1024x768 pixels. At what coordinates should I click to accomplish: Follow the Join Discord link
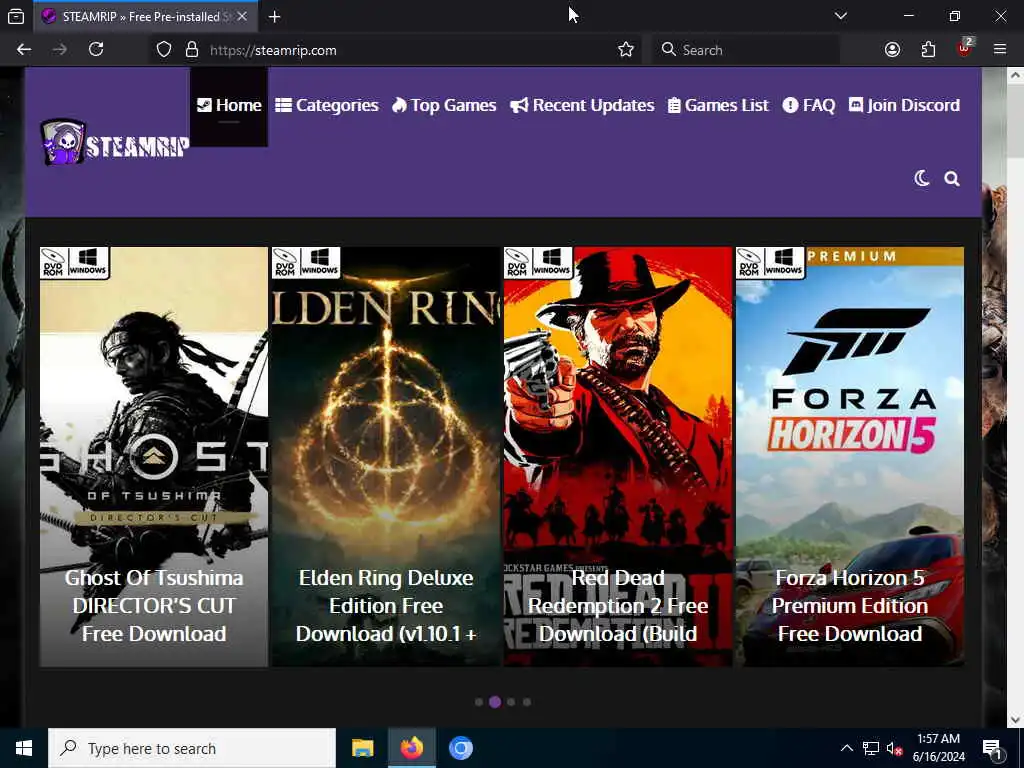(x=904, y=105)
